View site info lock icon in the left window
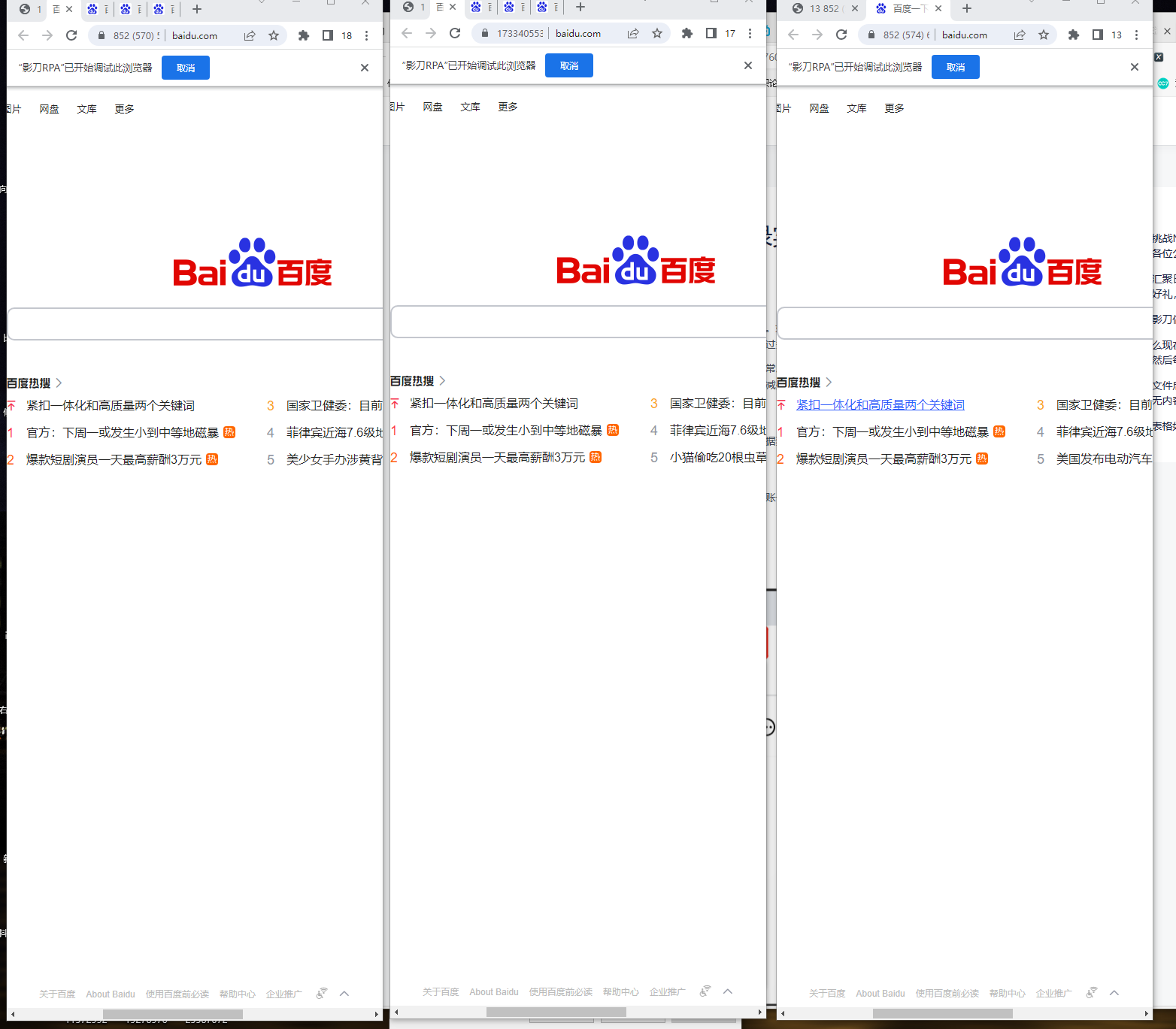This screenshot has height=1029, width=1176. point(102,35)
